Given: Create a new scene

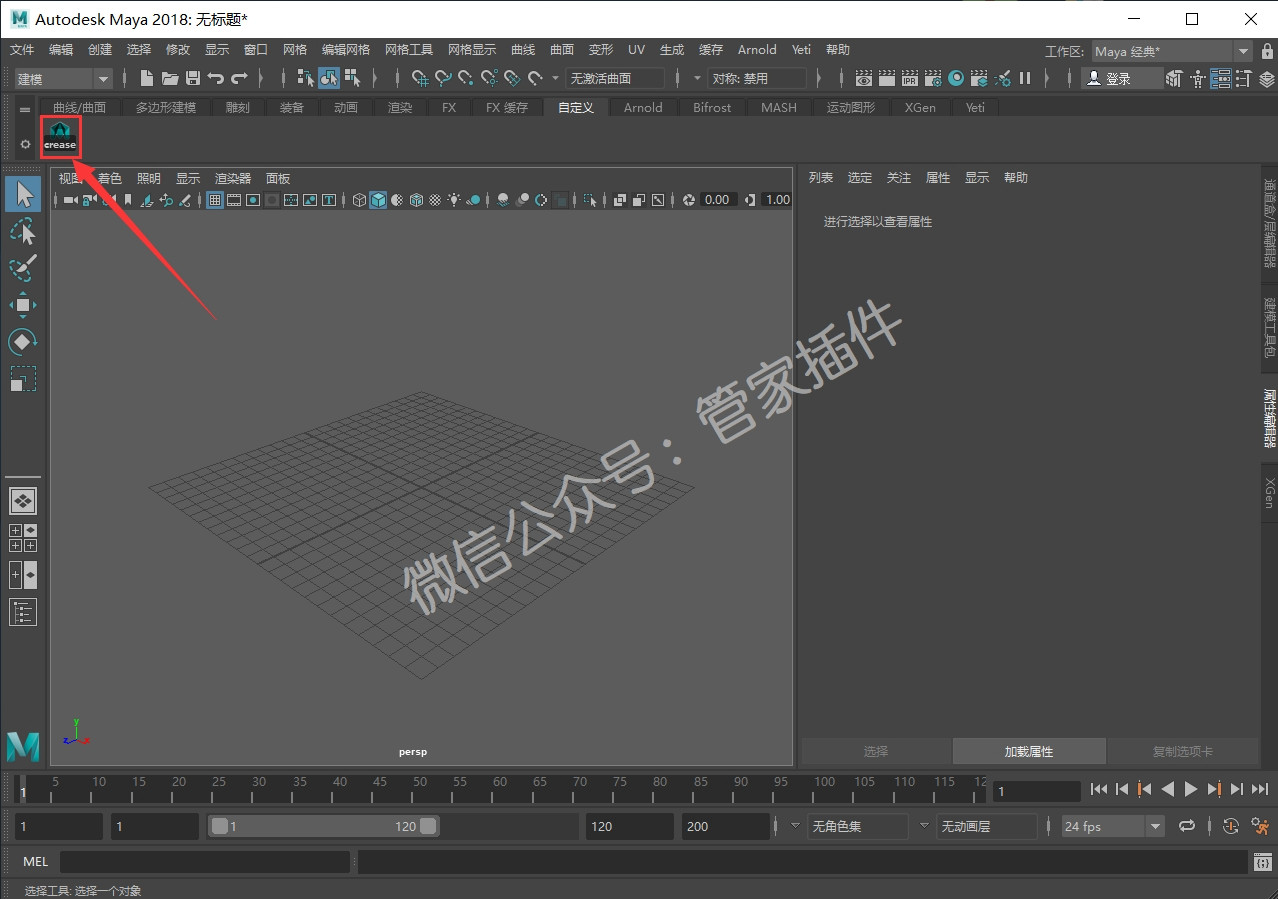Looking at the screenshot, I should tap(147, 78).
